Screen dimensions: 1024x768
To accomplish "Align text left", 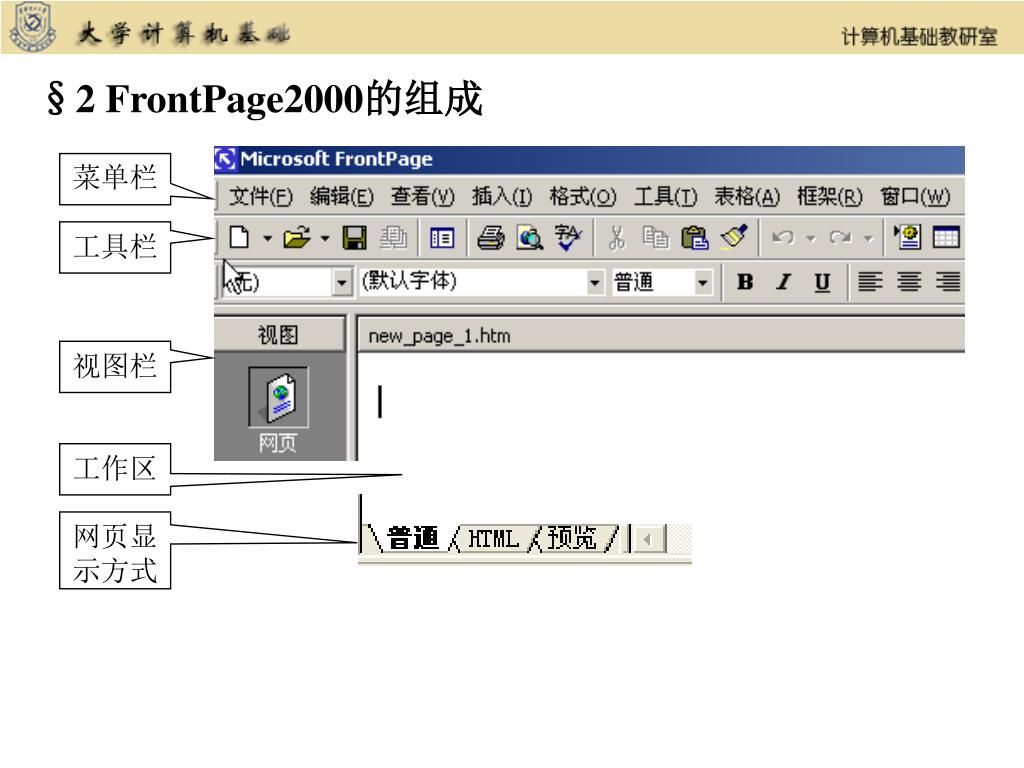I will pos(870,282).
